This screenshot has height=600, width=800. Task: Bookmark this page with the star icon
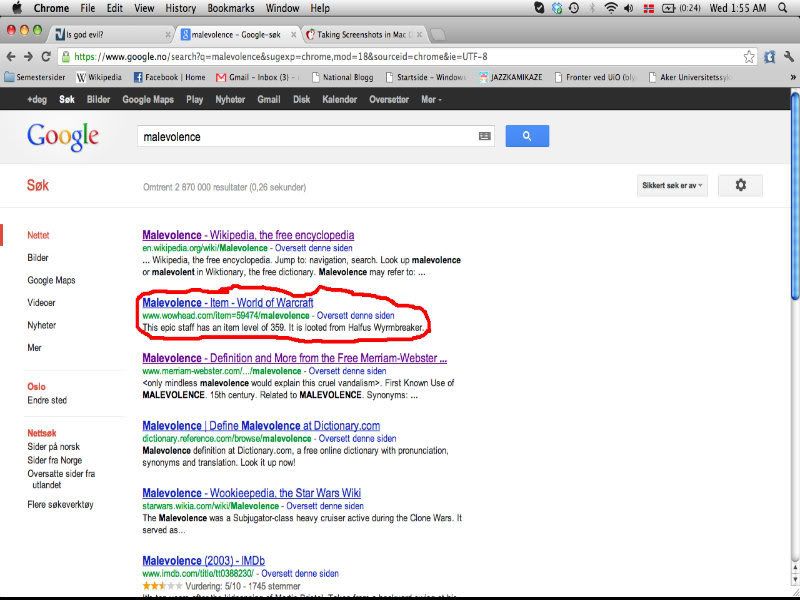pyautogui.click(x=749, y=56)
